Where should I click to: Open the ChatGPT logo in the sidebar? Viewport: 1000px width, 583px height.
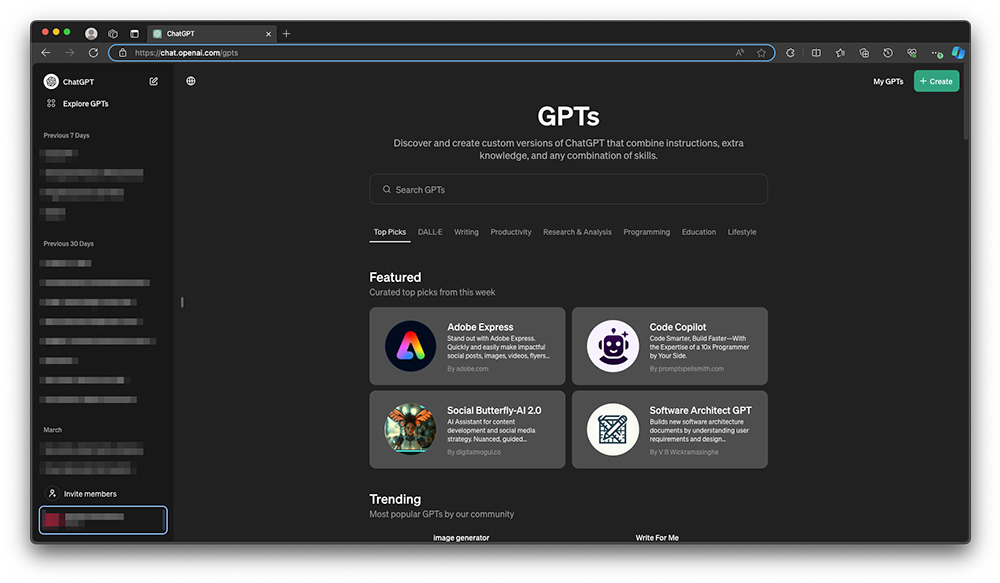click(51, 82)
